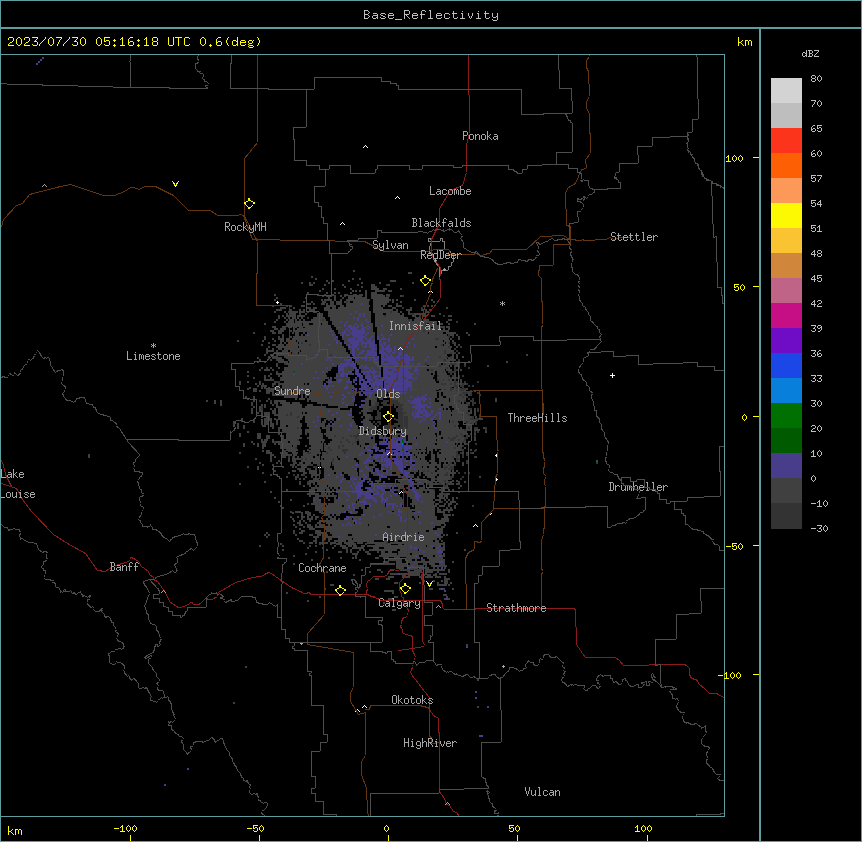
Task: Pick the purple swatch between 39 and 36
Action: (786, 341)
